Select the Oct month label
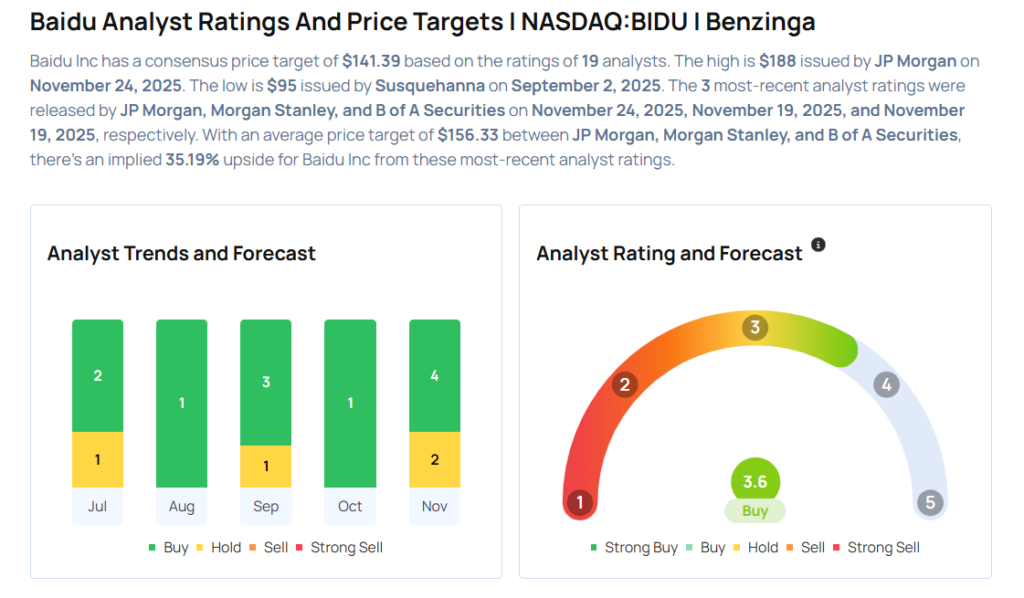This screenshot has height=598, width=1024. [350, 506]
